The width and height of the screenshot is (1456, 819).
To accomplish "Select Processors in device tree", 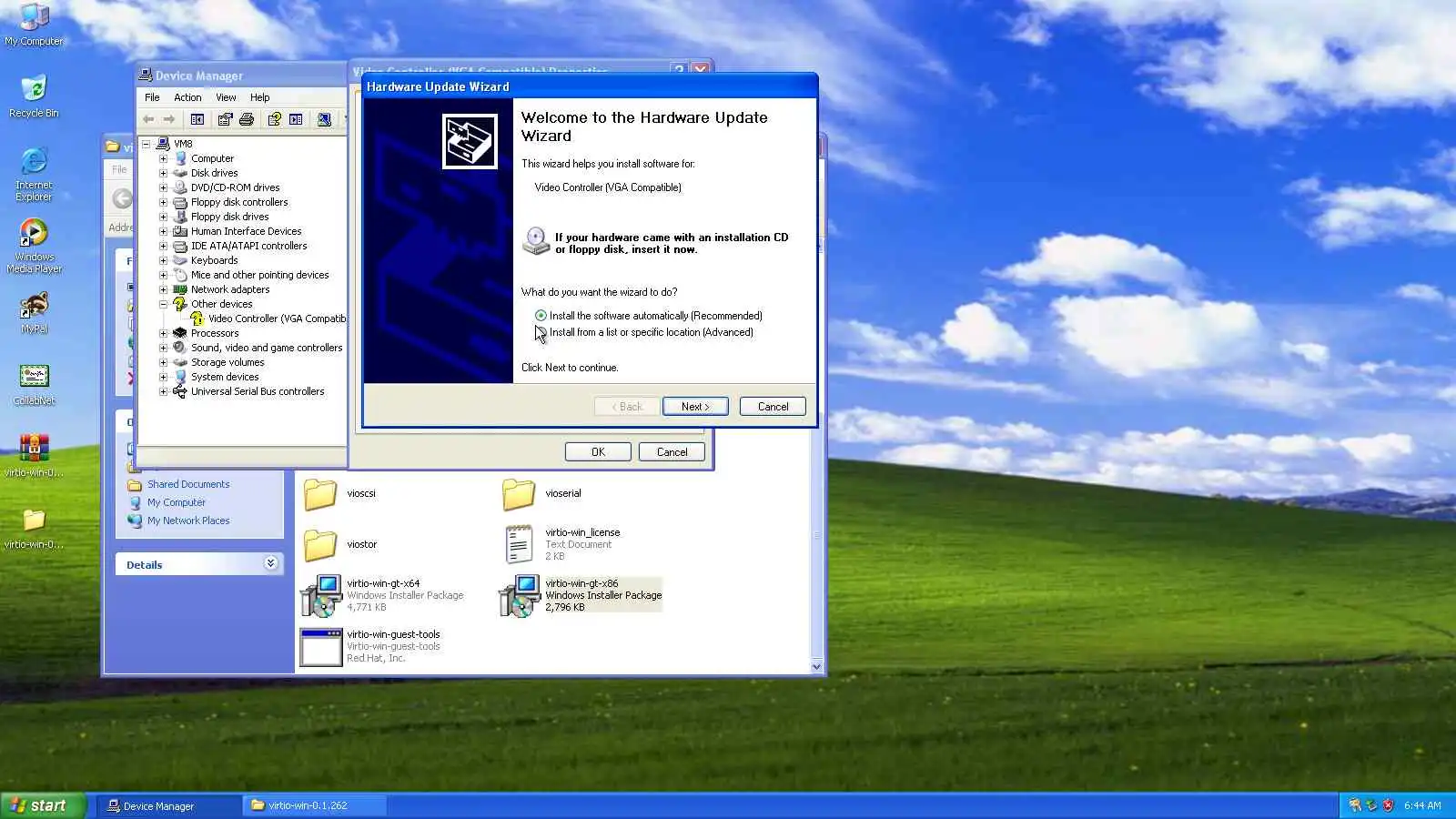I will 215,333.
